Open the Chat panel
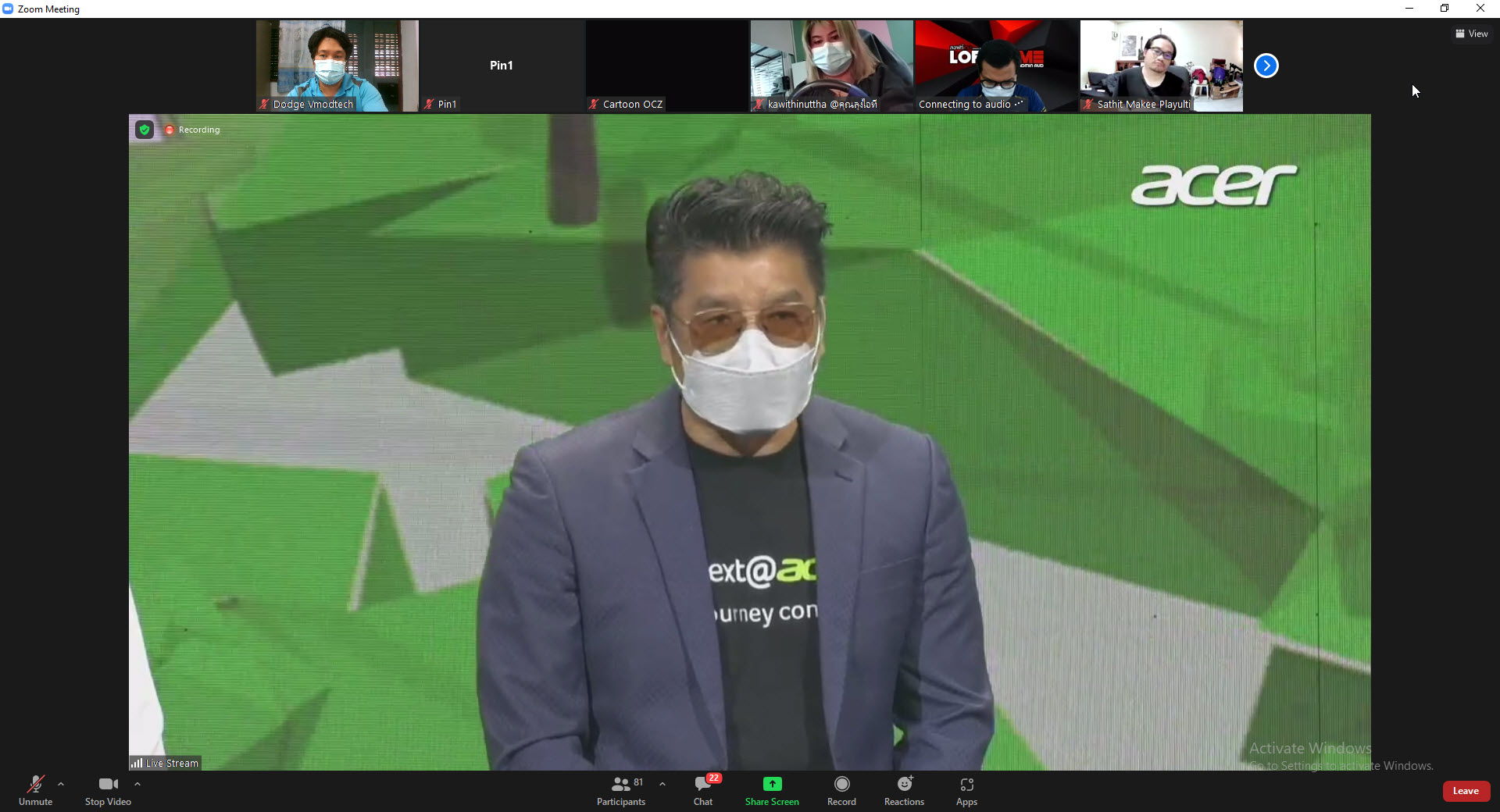The height and width of the screenshot is (812, 1500). click(x=703, y=790)
